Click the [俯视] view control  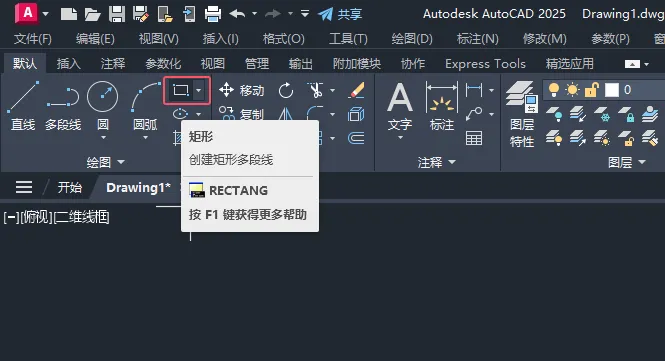pyautogui.click(x=36, y=217)
